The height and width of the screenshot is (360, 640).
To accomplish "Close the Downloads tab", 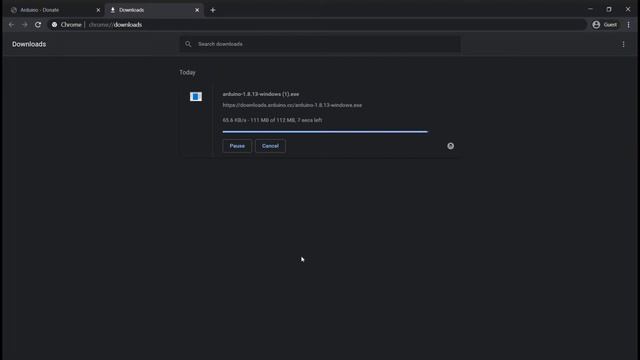I will tap(197, 10).
